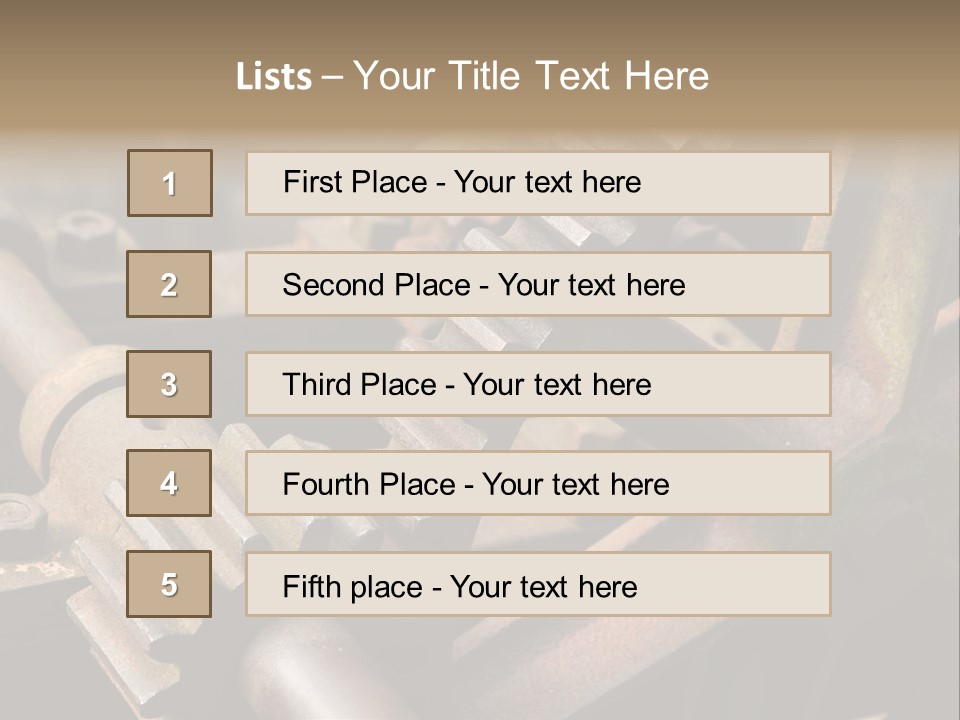Click the number 1 box

(x=170, y=183)
